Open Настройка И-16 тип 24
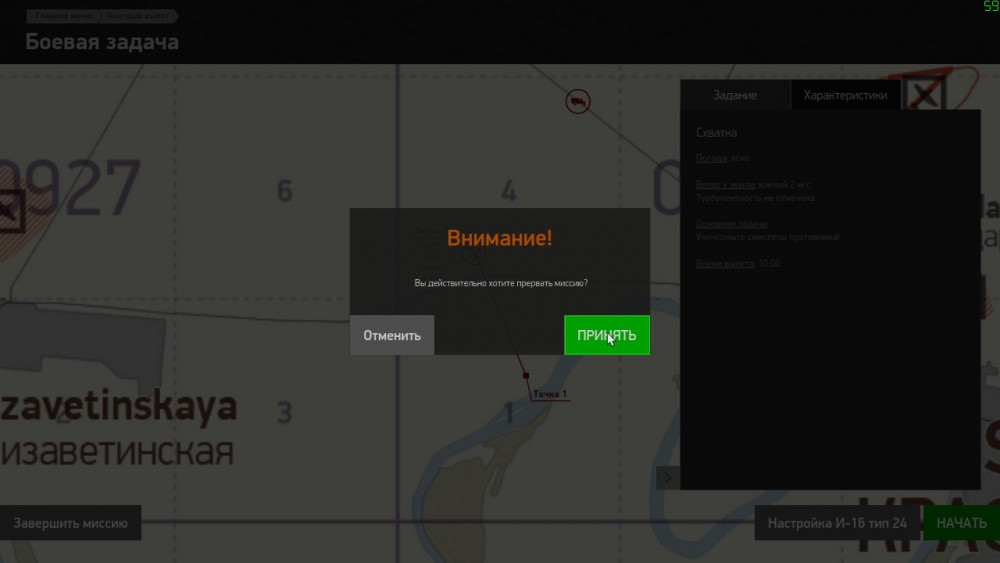Screen dimensions: 1000x563 tap(837, 523)
